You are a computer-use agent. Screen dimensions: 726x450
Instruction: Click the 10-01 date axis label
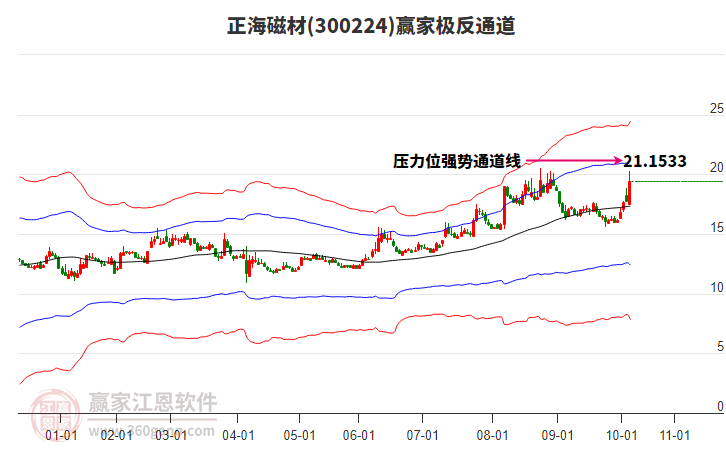(x=621, y=435)
